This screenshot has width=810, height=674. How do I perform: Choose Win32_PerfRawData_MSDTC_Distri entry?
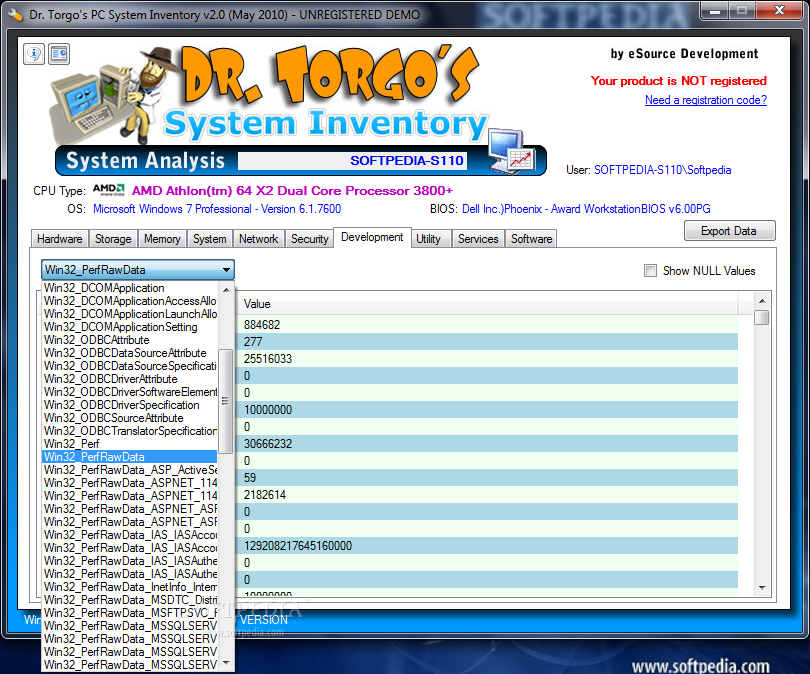point(130,600)
